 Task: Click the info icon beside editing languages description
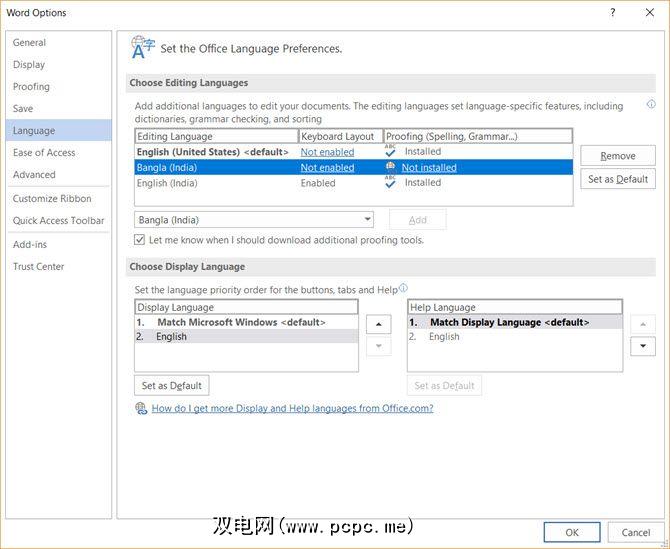[651, 104]
